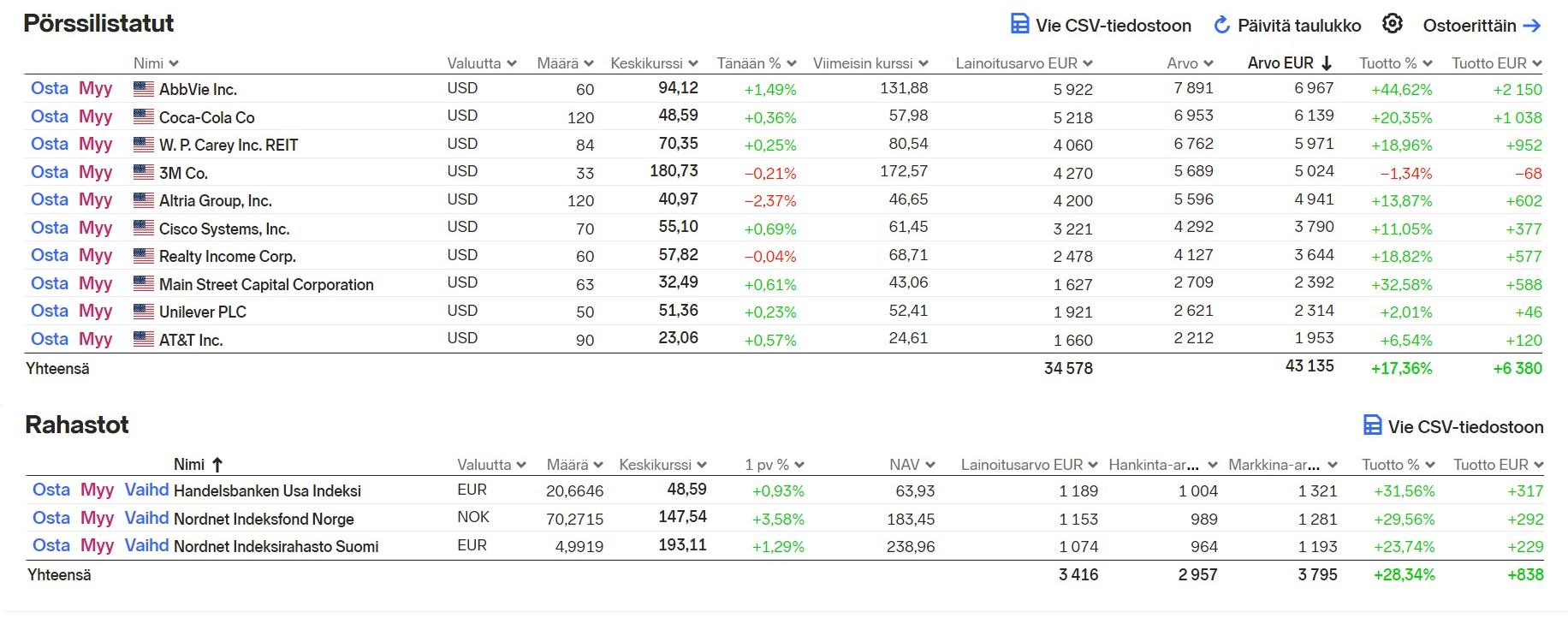
Task: Click Osta for AT&T Inc.
Action: click(50, 339)
